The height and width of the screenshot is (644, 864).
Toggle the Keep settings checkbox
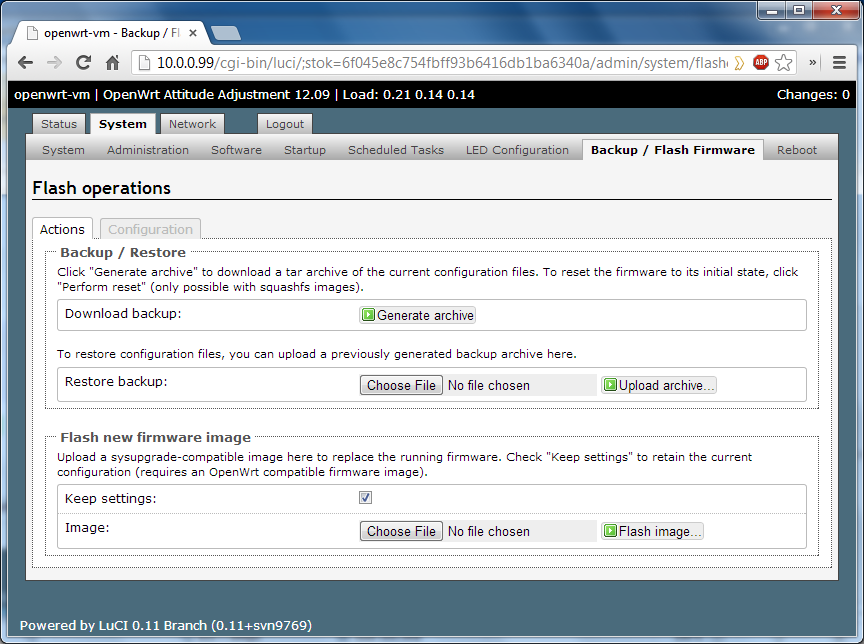pyautogui.click(x=365, y=497)
